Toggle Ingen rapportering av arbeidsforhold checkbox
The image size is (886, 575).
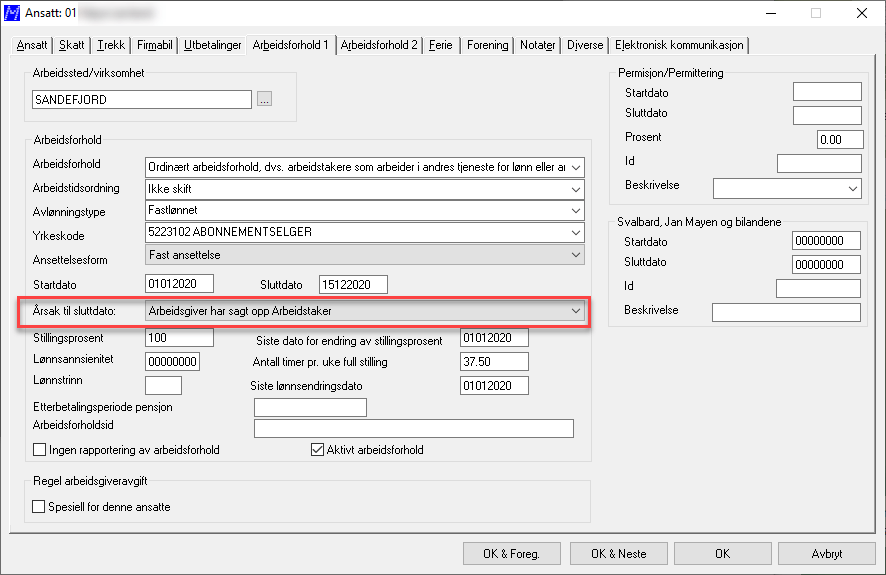pos(40,450)
